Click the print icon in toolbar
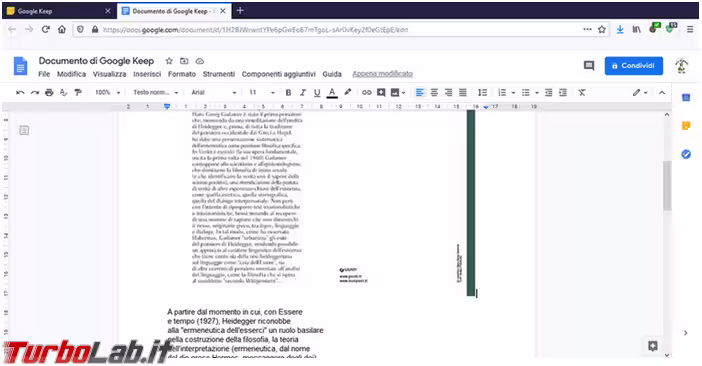 click(49, 93)
